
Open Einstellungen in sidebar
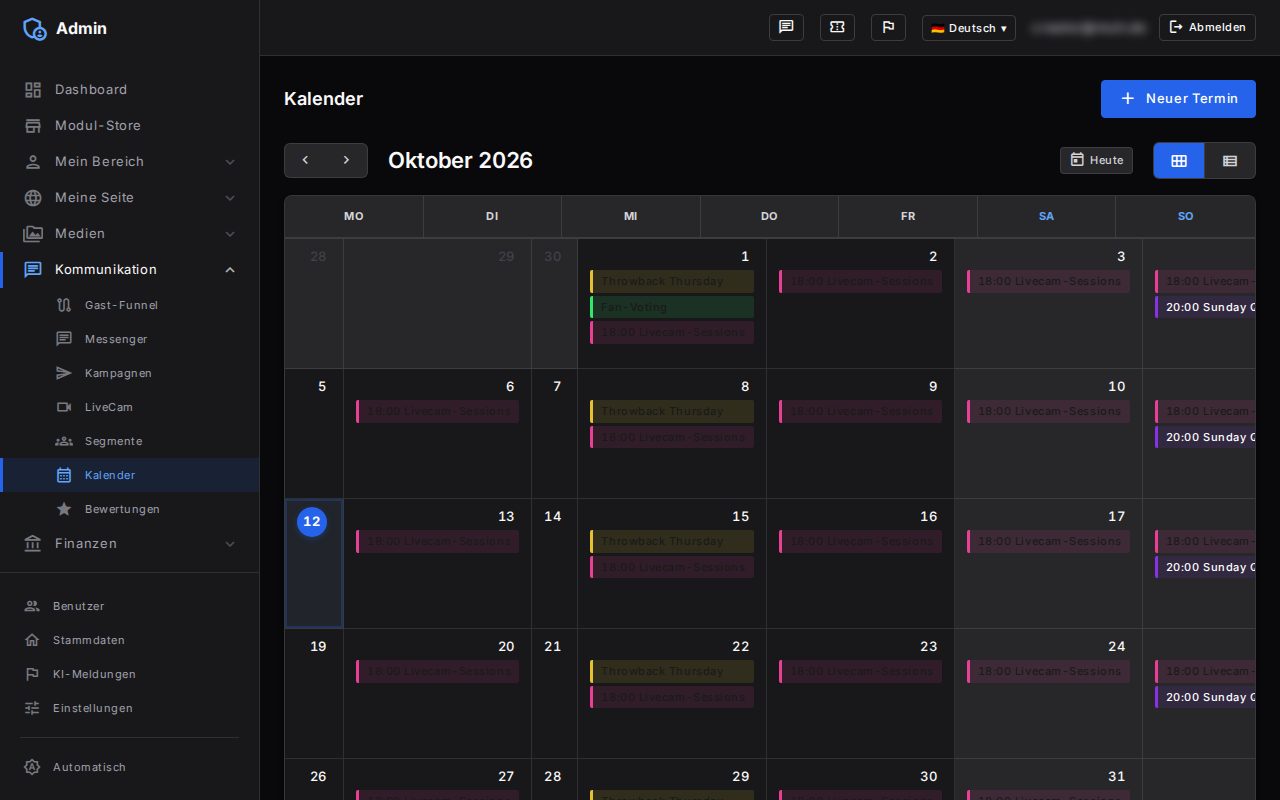point(130,708)
